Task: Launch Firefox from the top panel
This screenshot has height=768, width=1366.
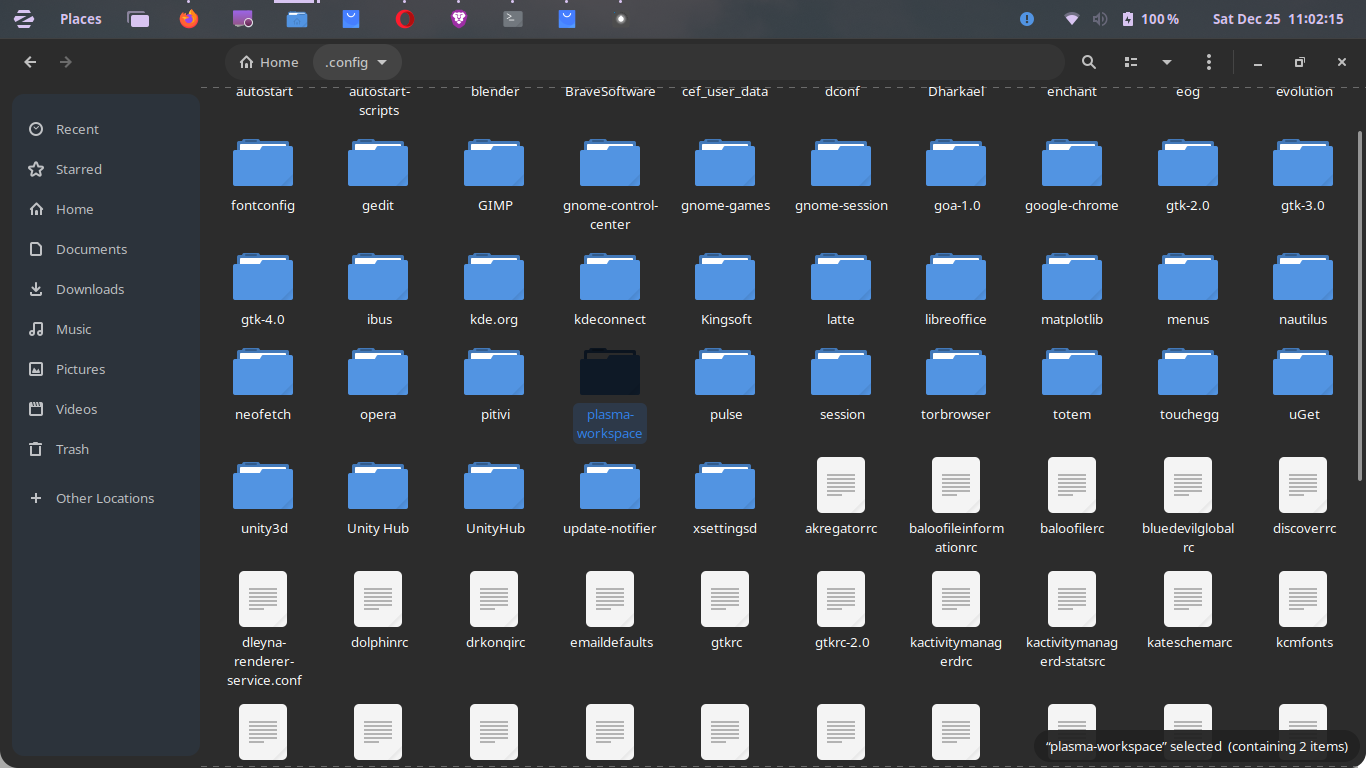Action: [188, 19]
